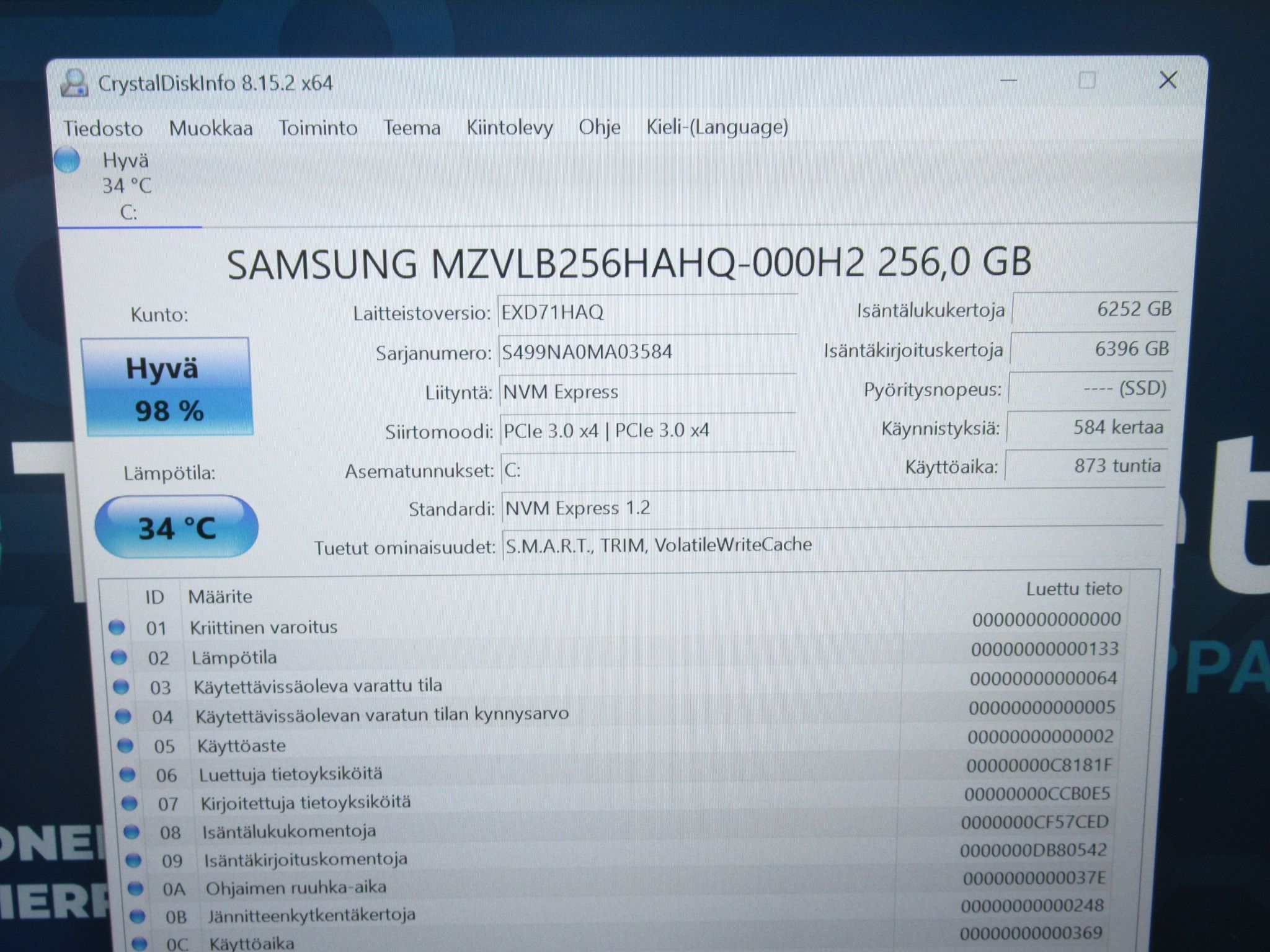Open the Teema menu
1270x952 pixels.
coord(412,128)
